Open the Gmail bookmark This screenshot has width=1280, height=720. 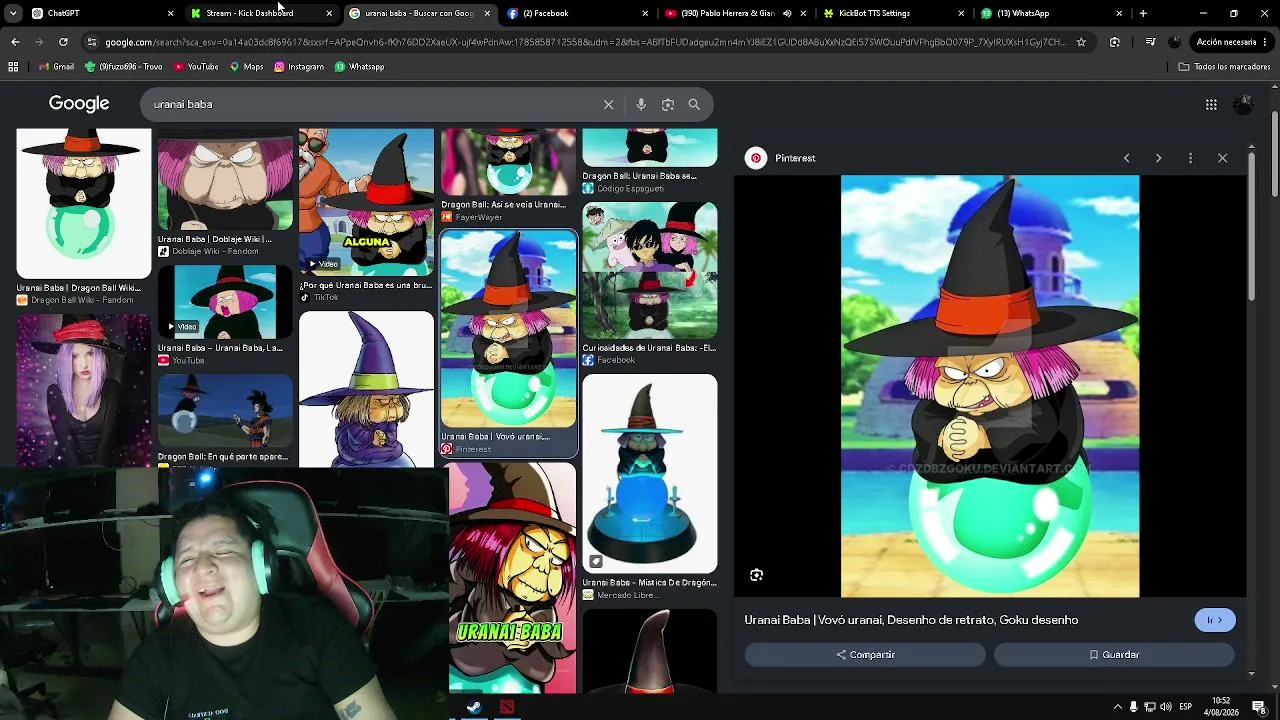56,67
